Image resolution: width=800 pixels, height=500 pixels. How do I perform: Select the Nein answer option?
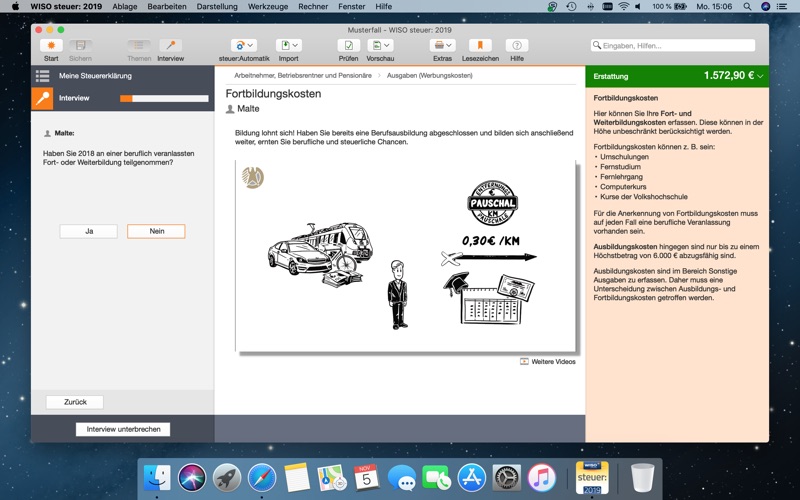point(156,231)
